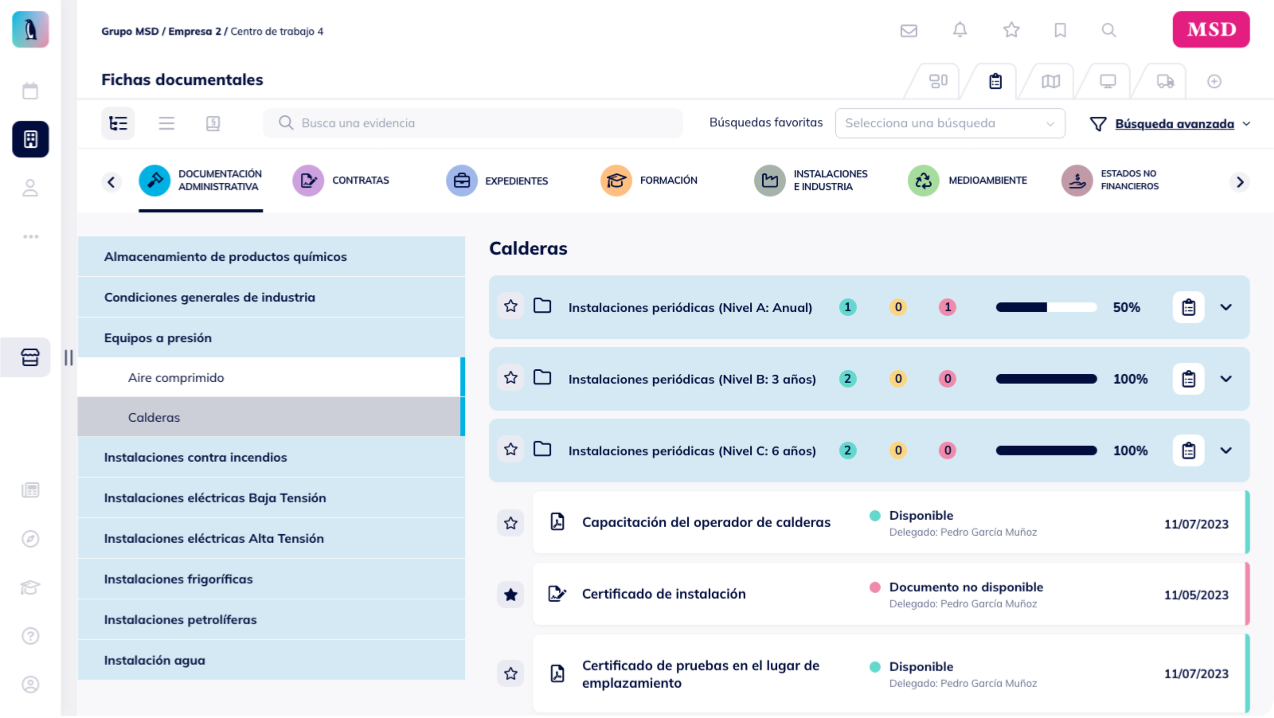Toggle Nivel C: 6 años chevron
The image size is (1274, 718).
click(1226, 450)
